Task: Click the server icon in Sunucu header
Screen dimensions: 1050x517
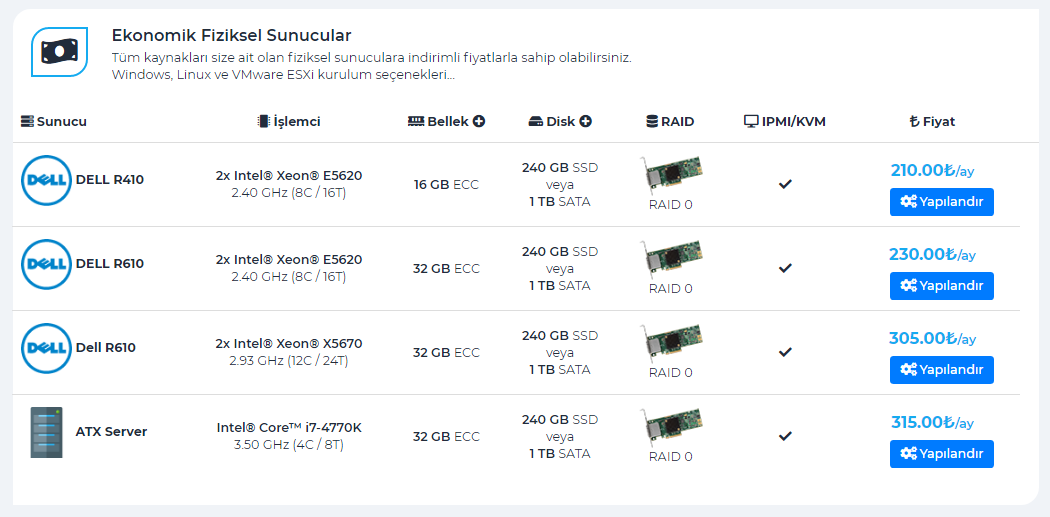Action: point(27,122)
